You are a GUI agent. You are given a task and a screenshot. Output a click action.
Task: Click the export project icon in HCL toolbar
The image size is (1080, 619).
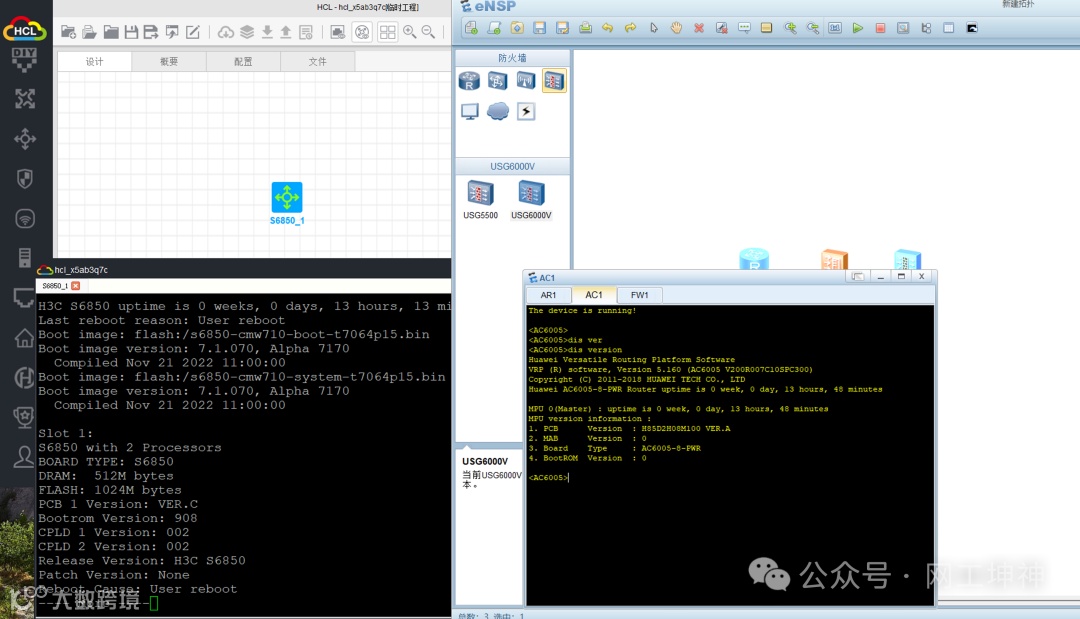pos(151,32)
